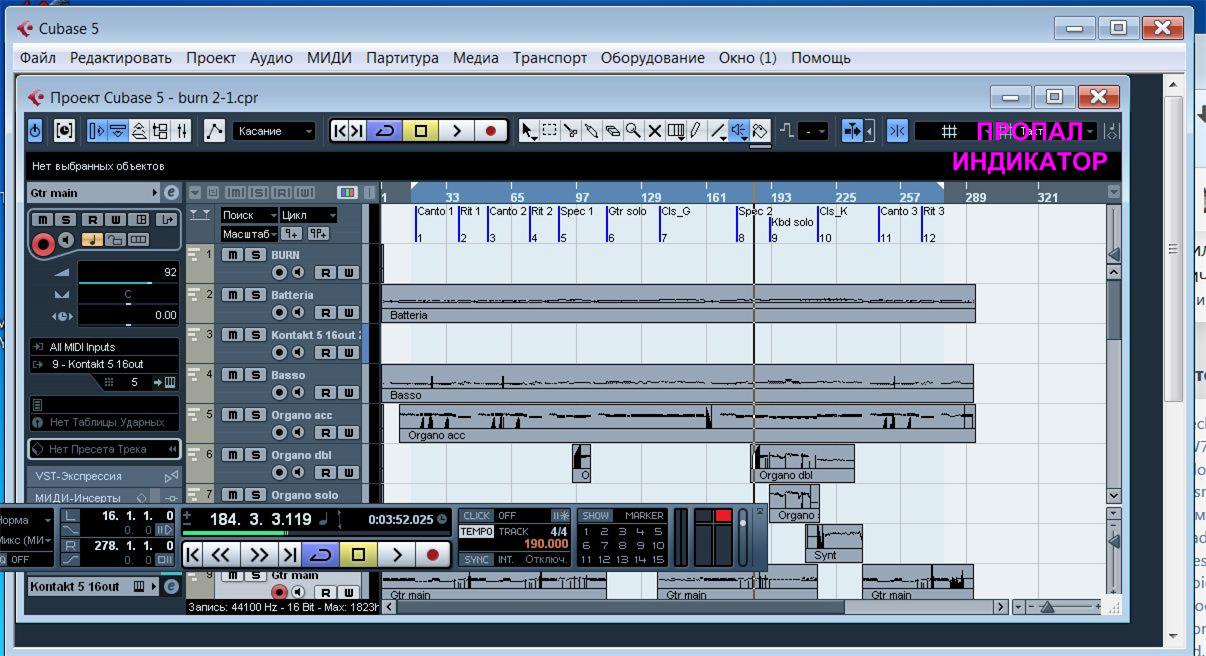Toggle TEMPO track button in transport
The height and width of the screenshot is (656, 1206).
tap(476, 532)
